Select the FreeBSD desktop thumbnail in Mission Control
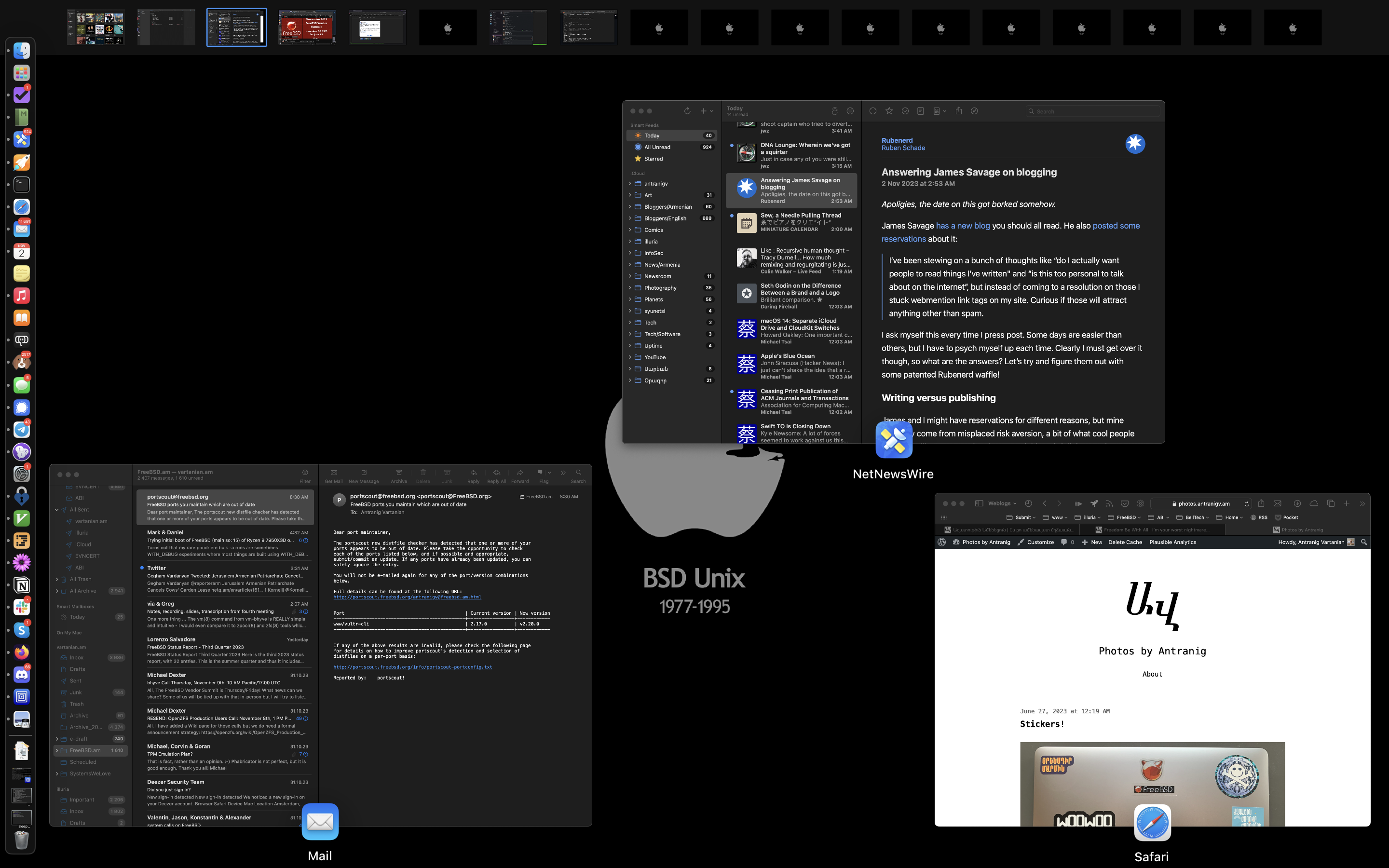This screenshot has height=868, width=1389. coord(307,27)
